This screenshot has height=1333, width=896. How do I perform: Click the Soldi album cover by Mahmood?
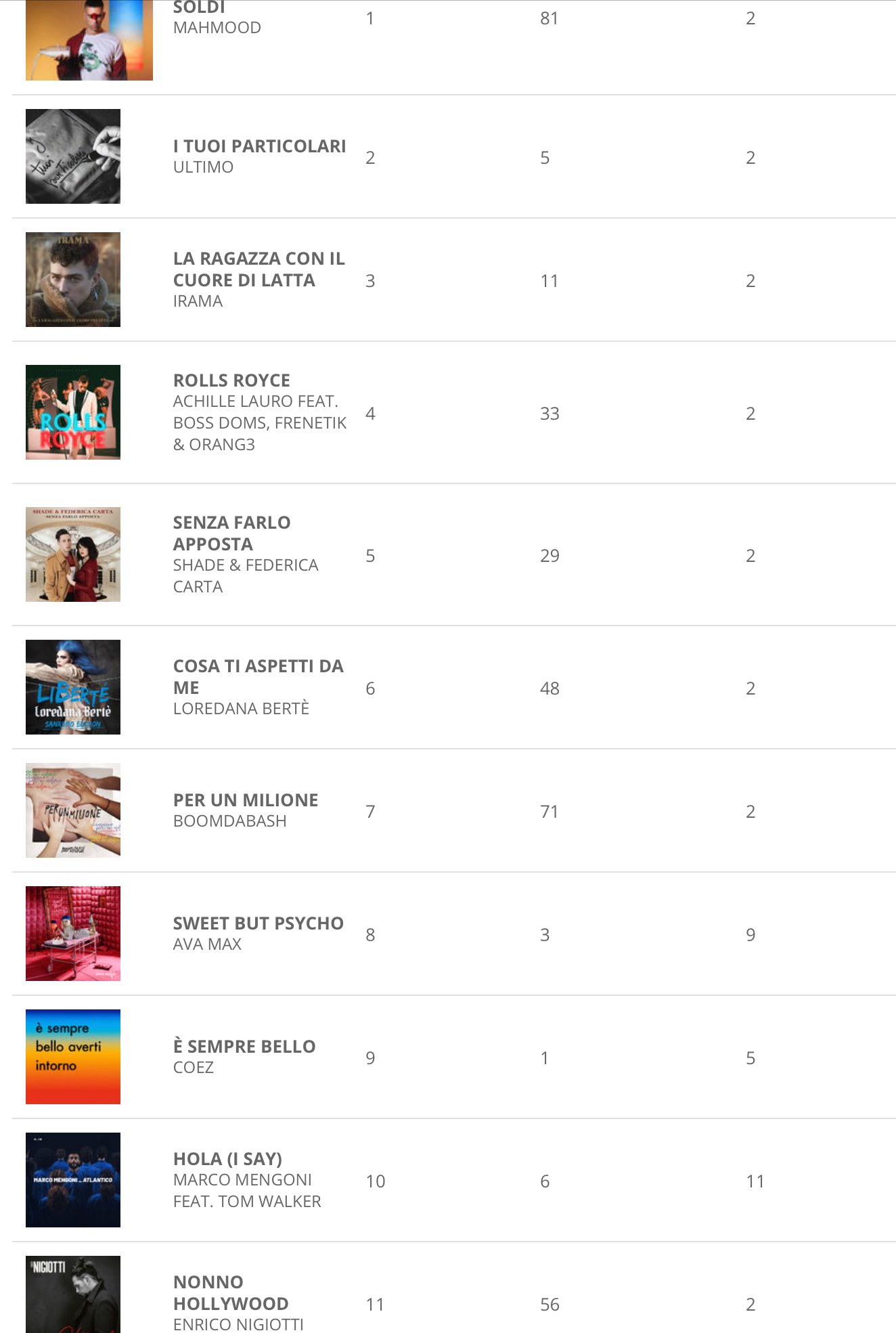point(89,41)
